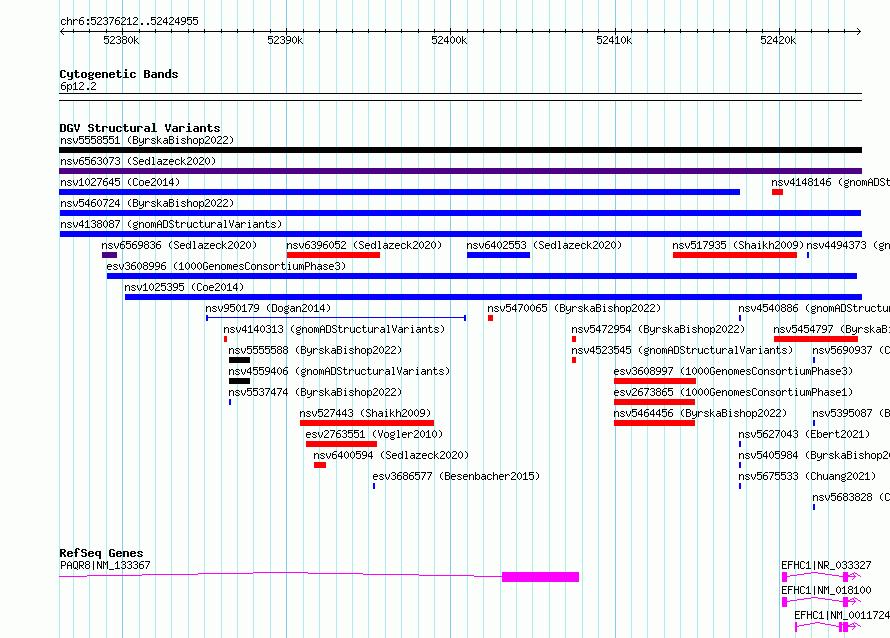
Task: Open the nsv4523545 gnomADStructuralVariants label
Action: pyautogui.click(x=682, y=350)
